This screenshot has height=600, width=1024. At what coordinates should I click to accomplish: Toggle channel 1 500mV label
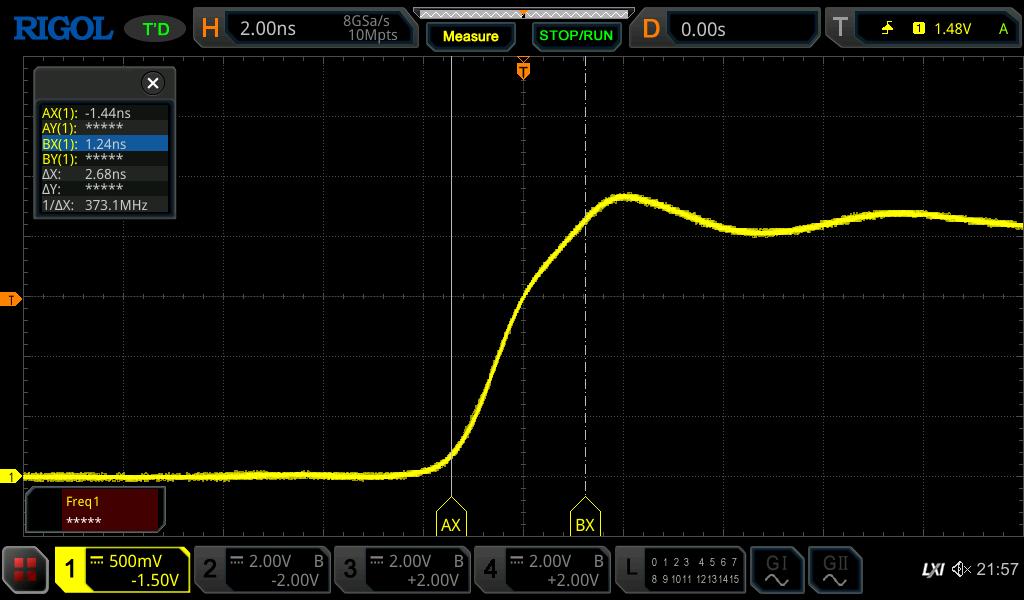(x=136, y=561)
